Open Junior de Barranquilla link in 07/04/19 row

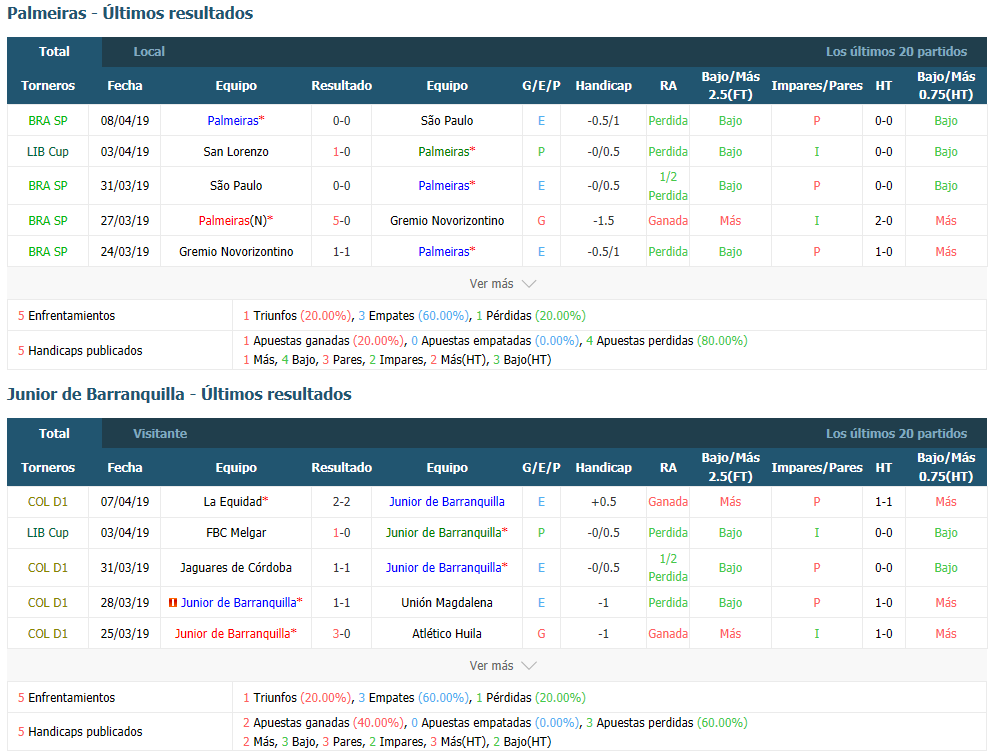coord(446,502)
